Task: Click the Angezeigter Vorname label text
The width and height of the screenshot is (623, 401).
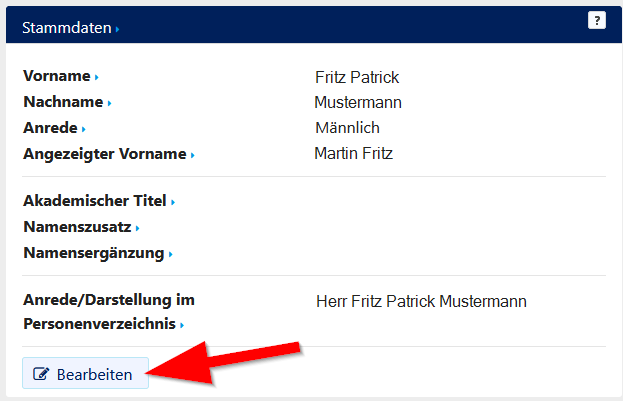Action: point(104,154)
